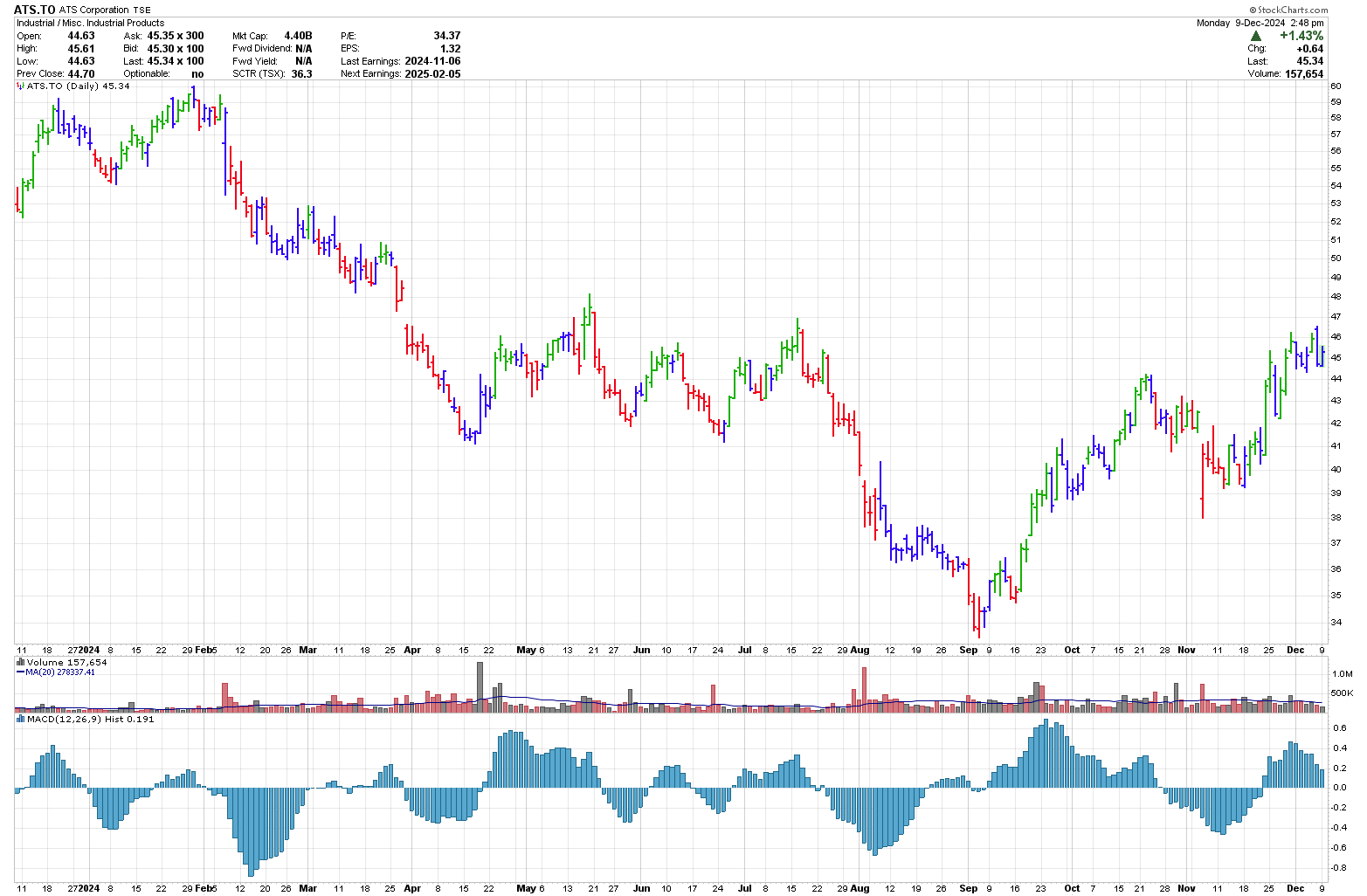Click the Optionable value no
This screenshot has height=896, width=1367.
pos(197,74)
